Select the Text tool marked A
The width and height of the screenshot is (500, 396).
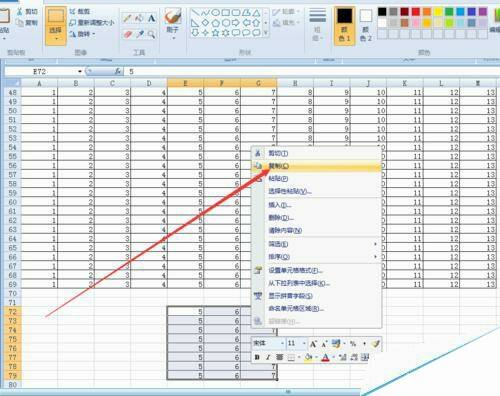[151, 18]
